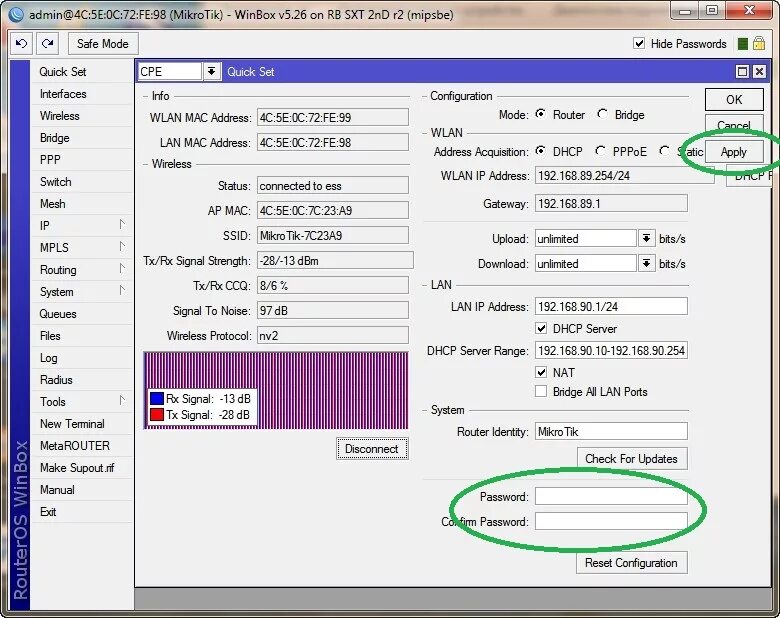Viewport: 780px width, 618px height.
Task: Click the padlock icon in toolbar
Action: point(759,43)
